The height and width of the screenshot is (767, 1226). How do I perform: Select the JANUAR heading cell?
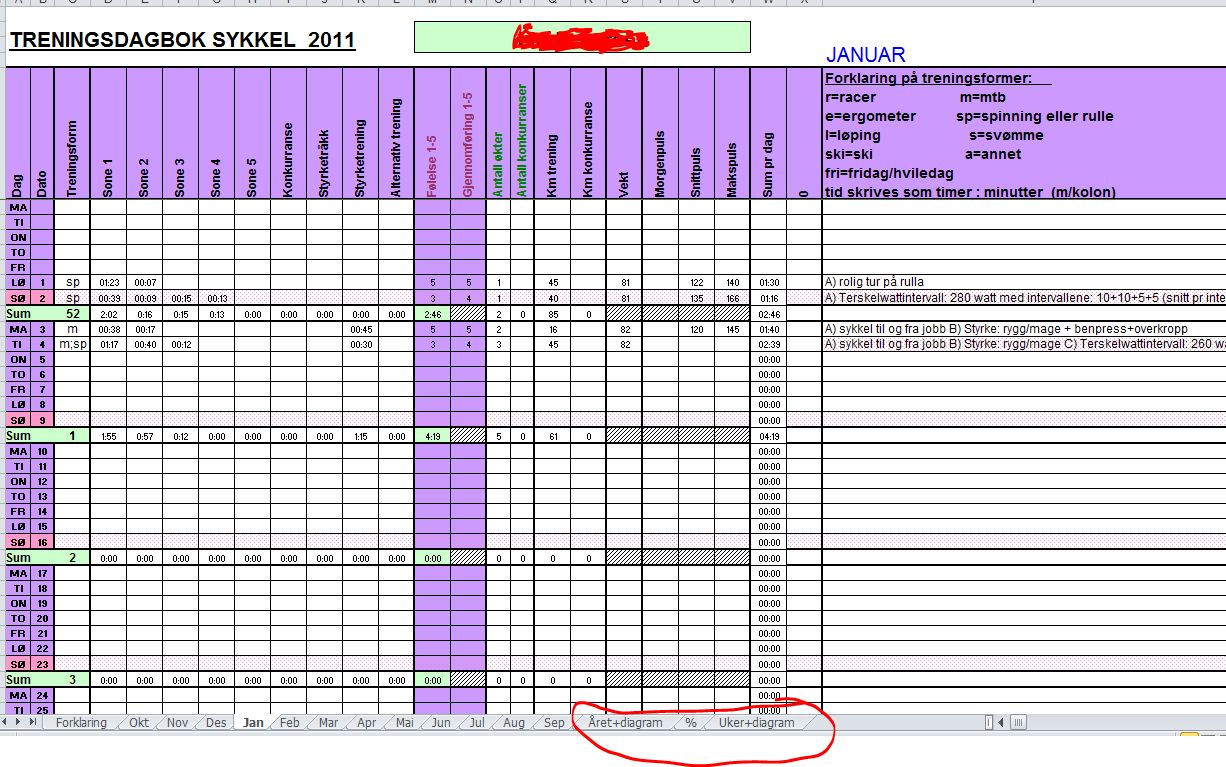pos(865,55)
